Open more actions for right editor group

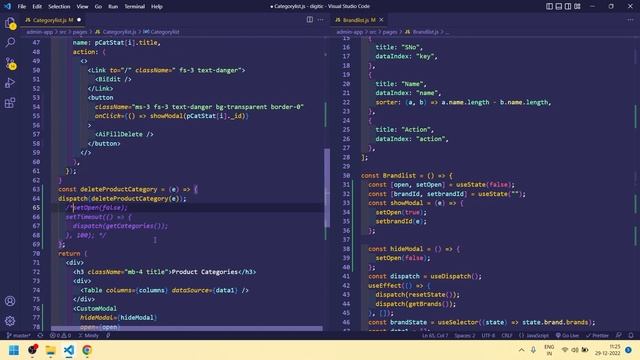[631, 20]
